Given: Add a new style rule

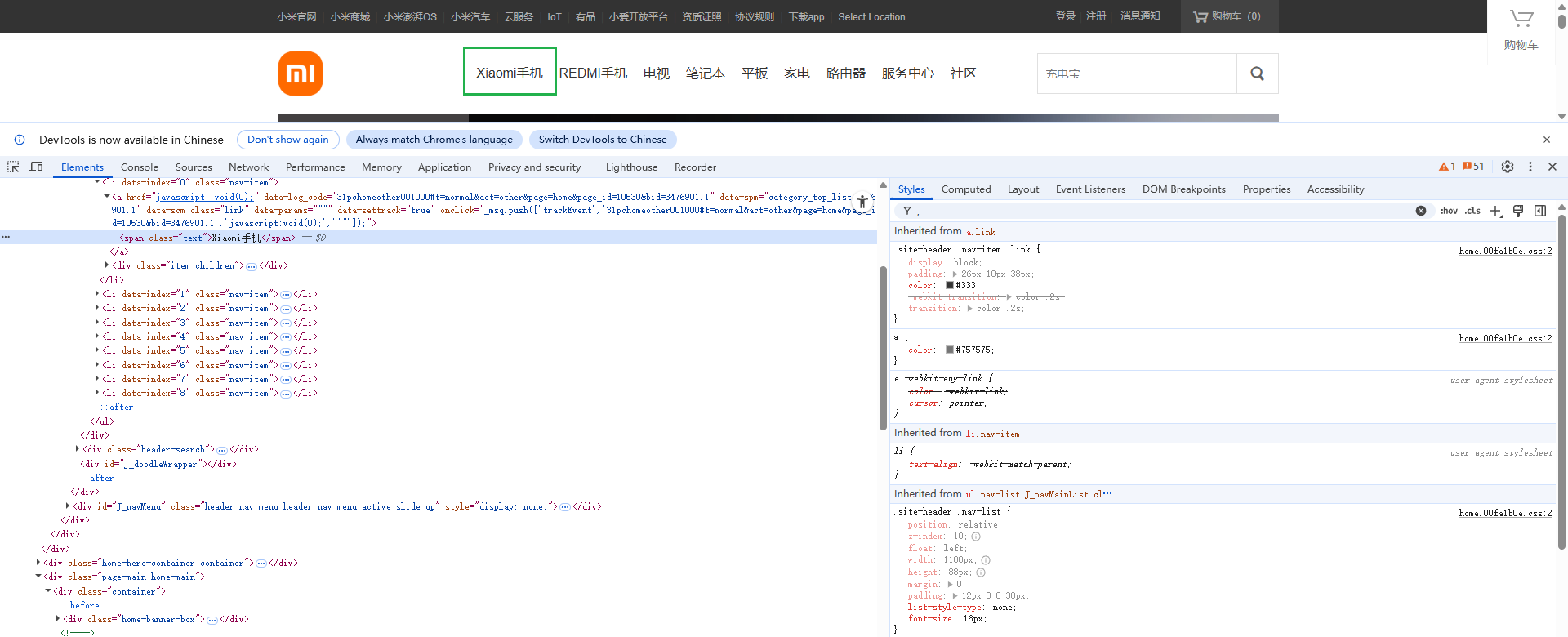Looking at the screenshot, I should [1496, 211].
